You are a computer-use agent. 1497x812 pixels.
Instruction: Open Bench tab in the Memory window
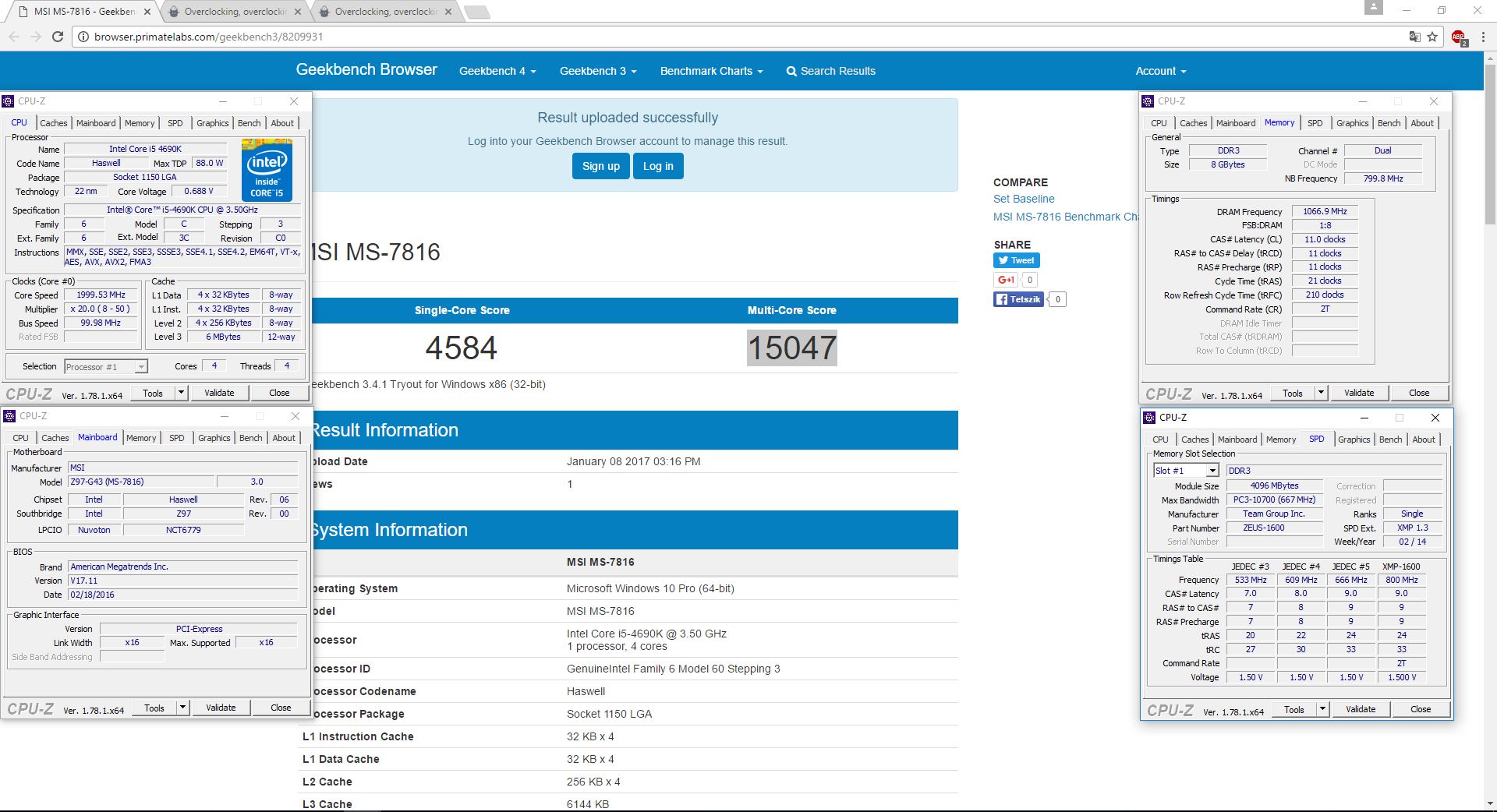pos(1389,123)
